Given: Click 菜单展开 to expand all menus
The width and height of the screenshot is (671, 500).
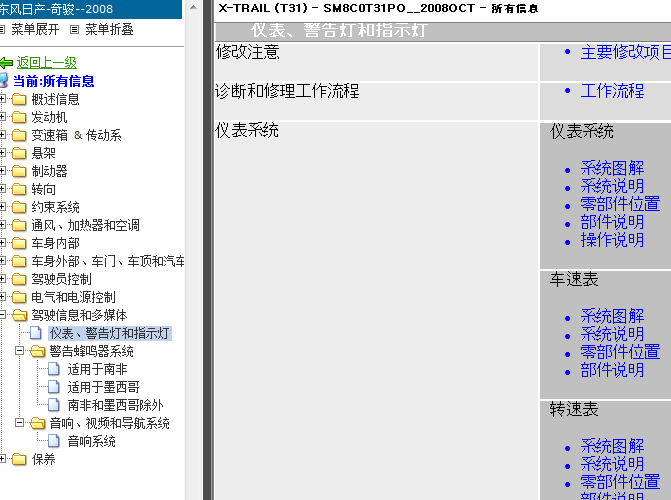Looking at the screenshot, I should [x=34, y=29].
